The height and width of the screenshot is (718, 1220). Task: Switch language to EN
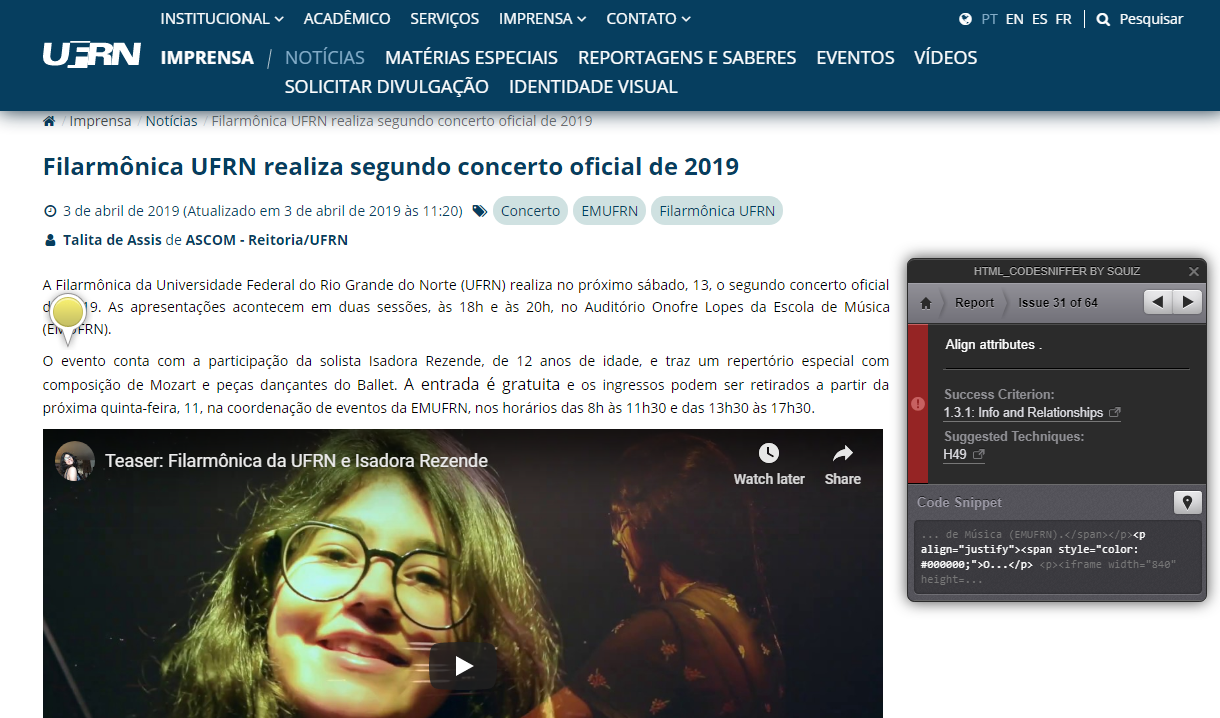click(x=1014, y=19)
